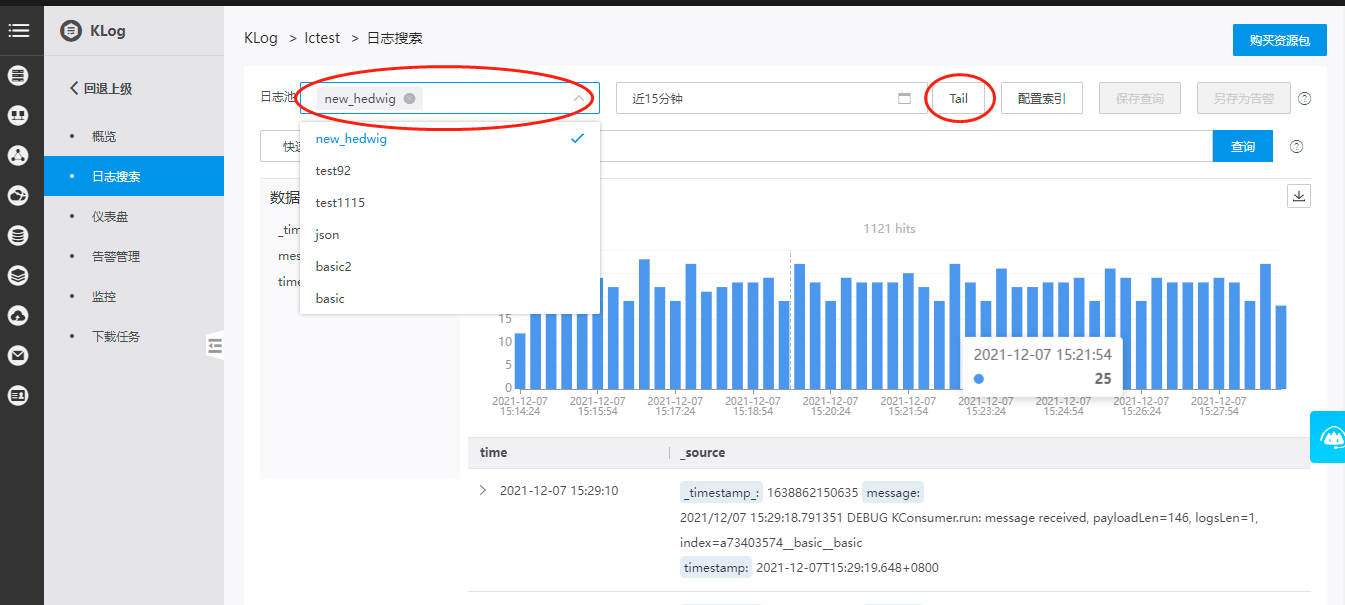Screen dimensions: 1345x605
Task: Click the 回退上级 back link
Action: (101, 89)
